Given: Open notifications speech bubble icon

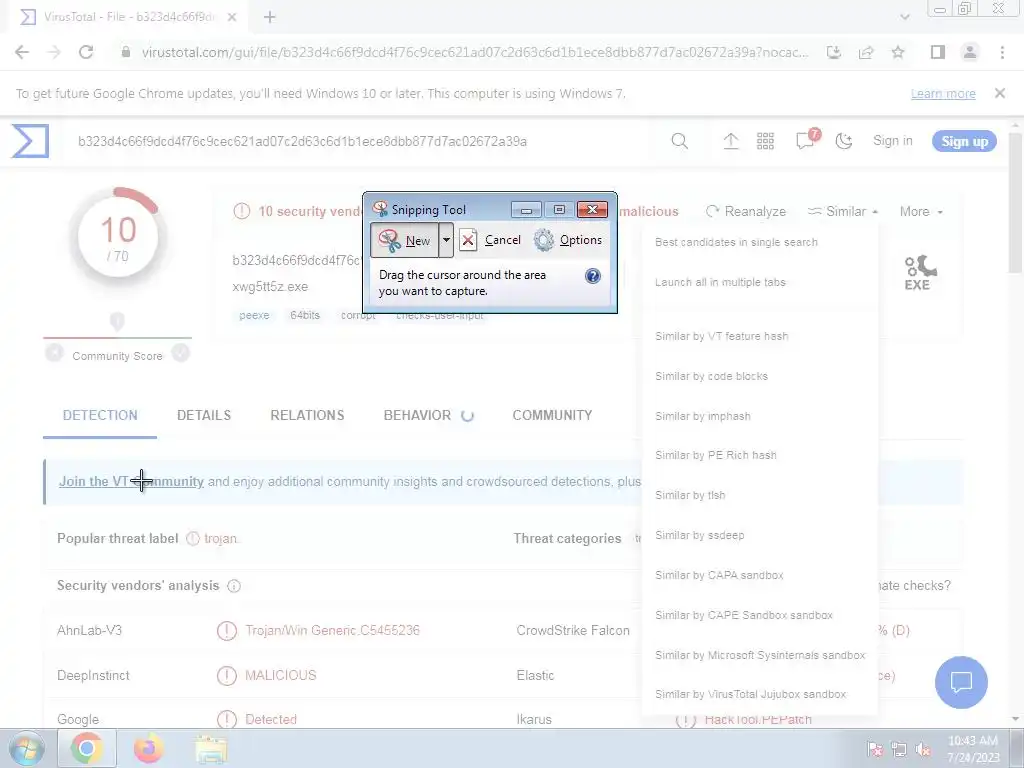Looking at the screenshot, I should [807, 140].
